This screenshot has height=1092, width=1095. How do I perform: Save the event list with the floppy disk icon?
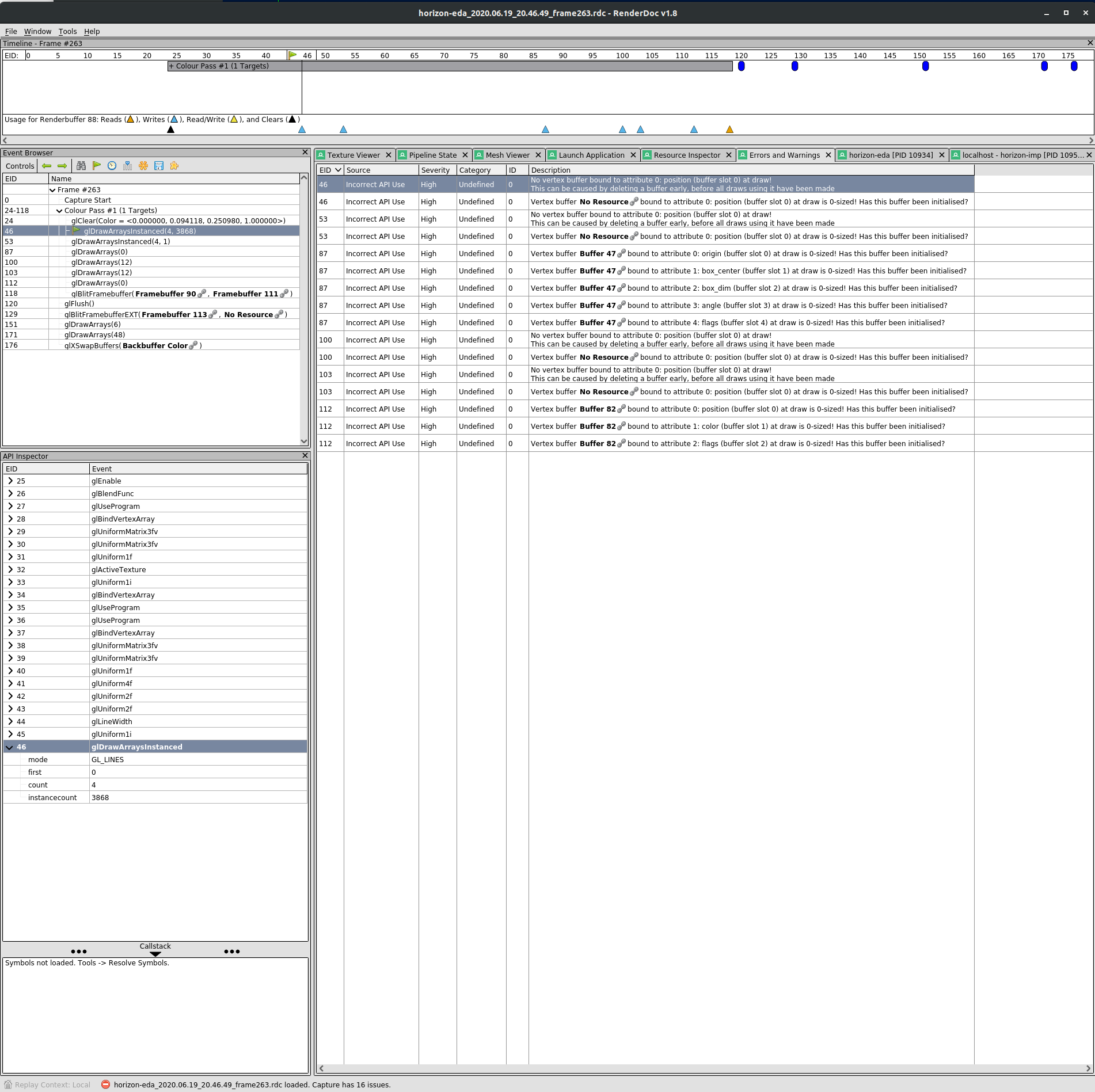click(159, 166)
